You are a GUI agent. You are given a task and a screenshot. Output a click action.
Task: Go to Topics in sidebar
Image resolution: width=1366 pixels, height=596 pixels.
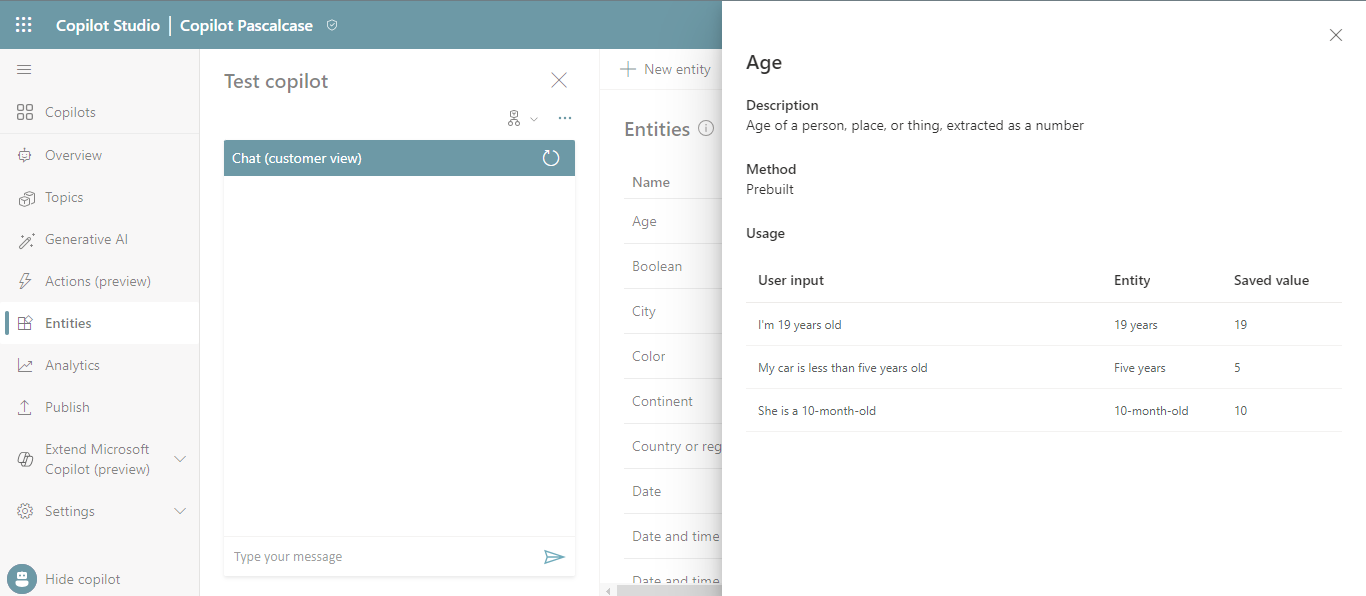click(x=64, y=197)
